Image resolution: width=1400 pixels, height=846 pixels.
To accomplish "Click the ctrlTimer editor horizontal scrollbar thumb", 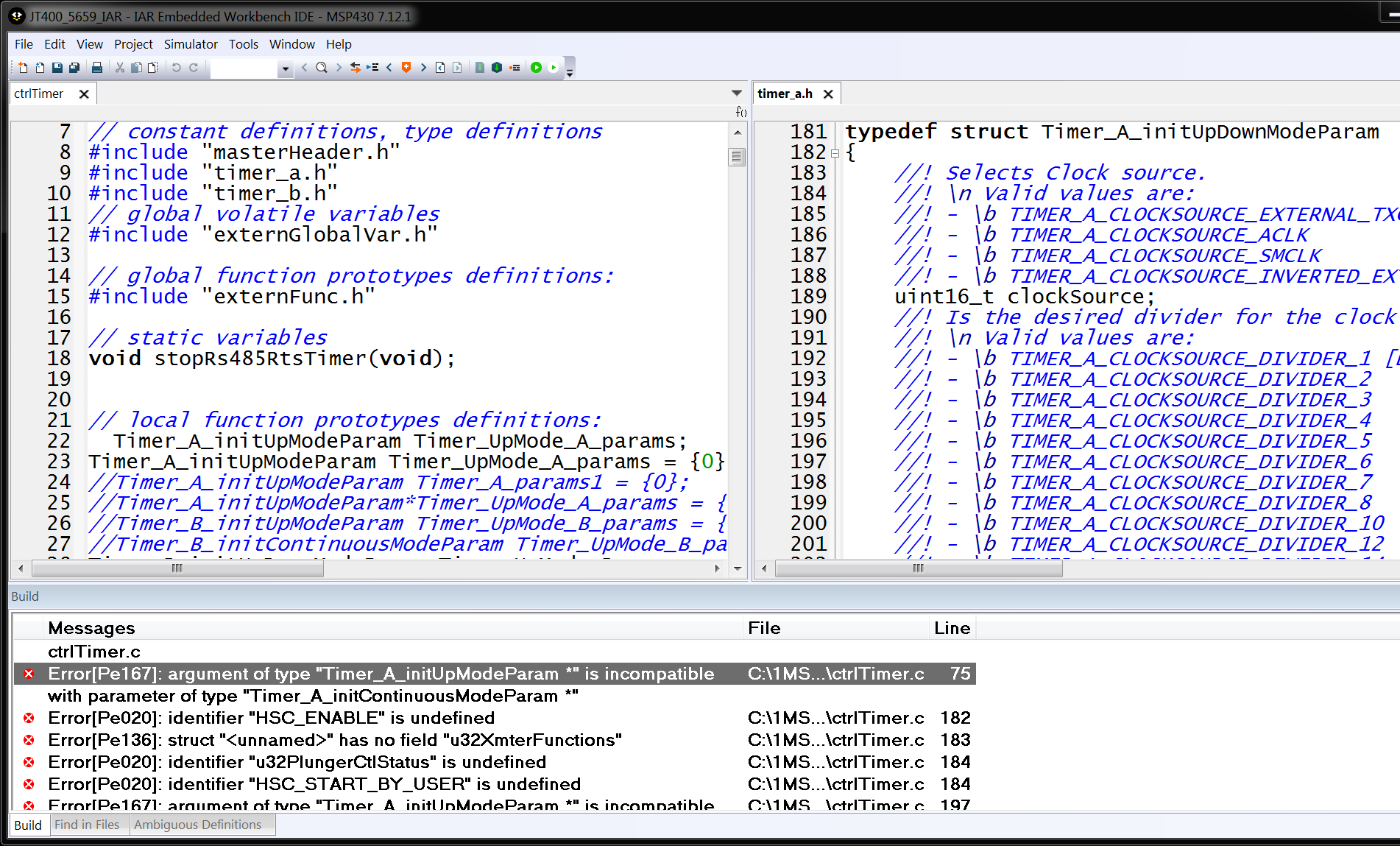I will (177, 568).
